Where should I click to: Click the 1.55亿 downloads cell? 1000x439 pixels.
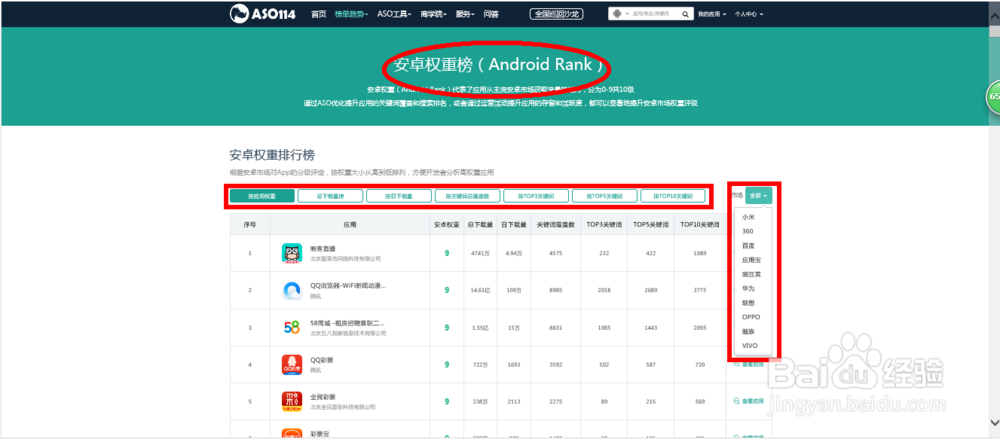pos(479,327)
